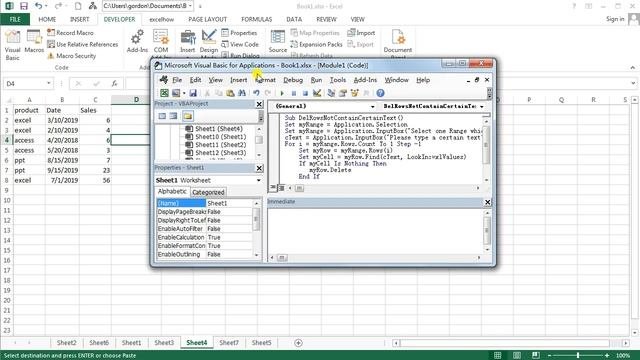Screen dimensions: 640x360
Task: Click View Object icon in Project pane
Action: tap(173, 116)
